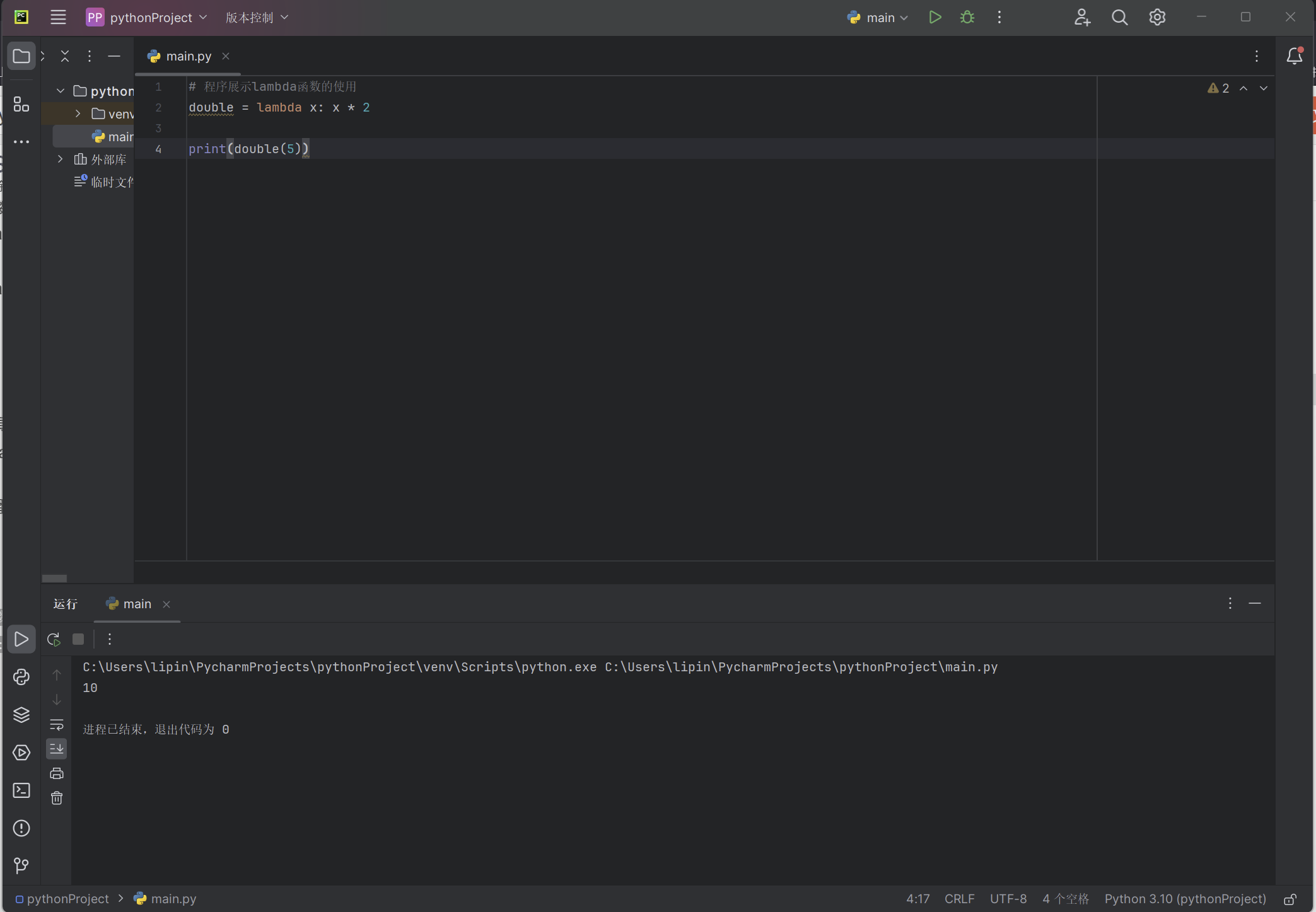Open run panel options menu

(x=1230, y=604)
